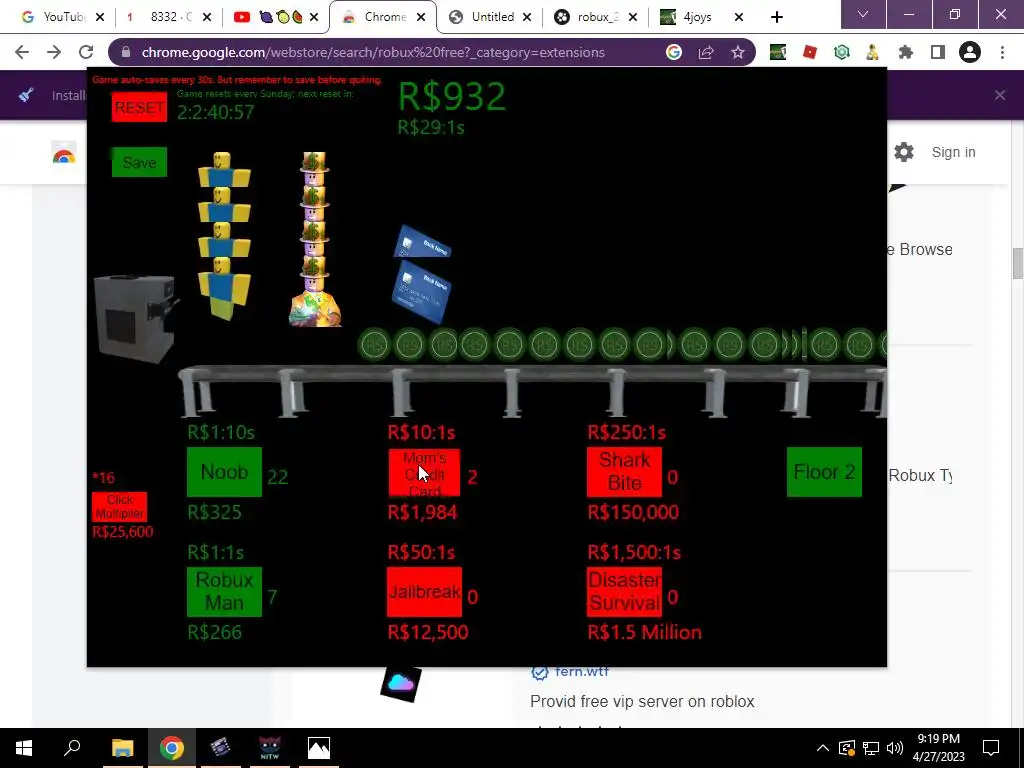Screen dimensions: 1024x768
Task: Click the Google icon in address bar
Action: [674, 52]
